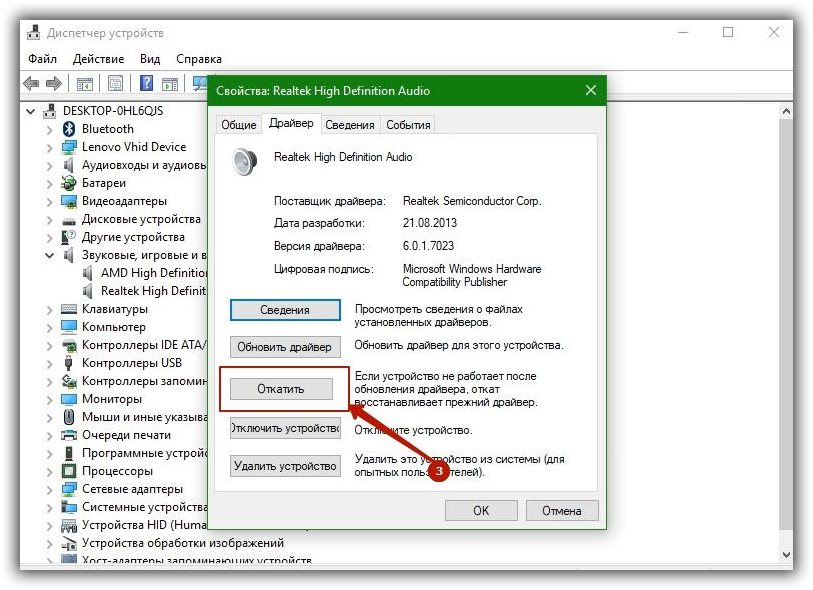Click the Сведения driver details button
Image resolution: width=813 pixels, height=590 pixels.
(285, 310)
